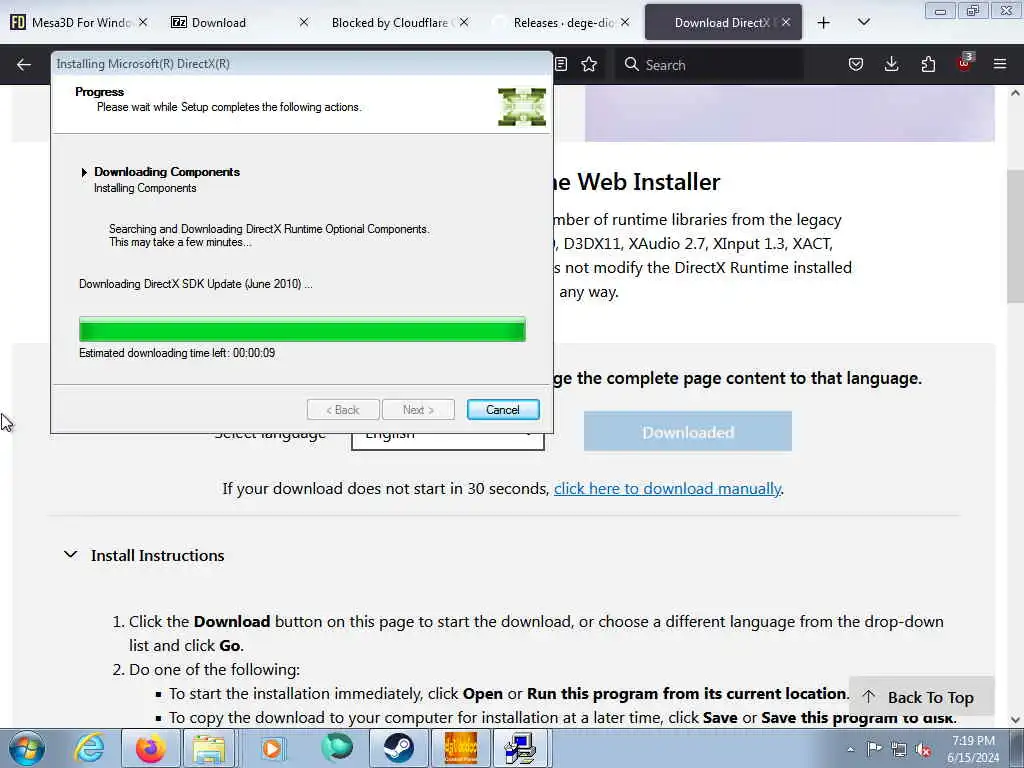Close the Blocked by Cloudflare tab
The image size is (1024, 768).
(x=464, y=23)
